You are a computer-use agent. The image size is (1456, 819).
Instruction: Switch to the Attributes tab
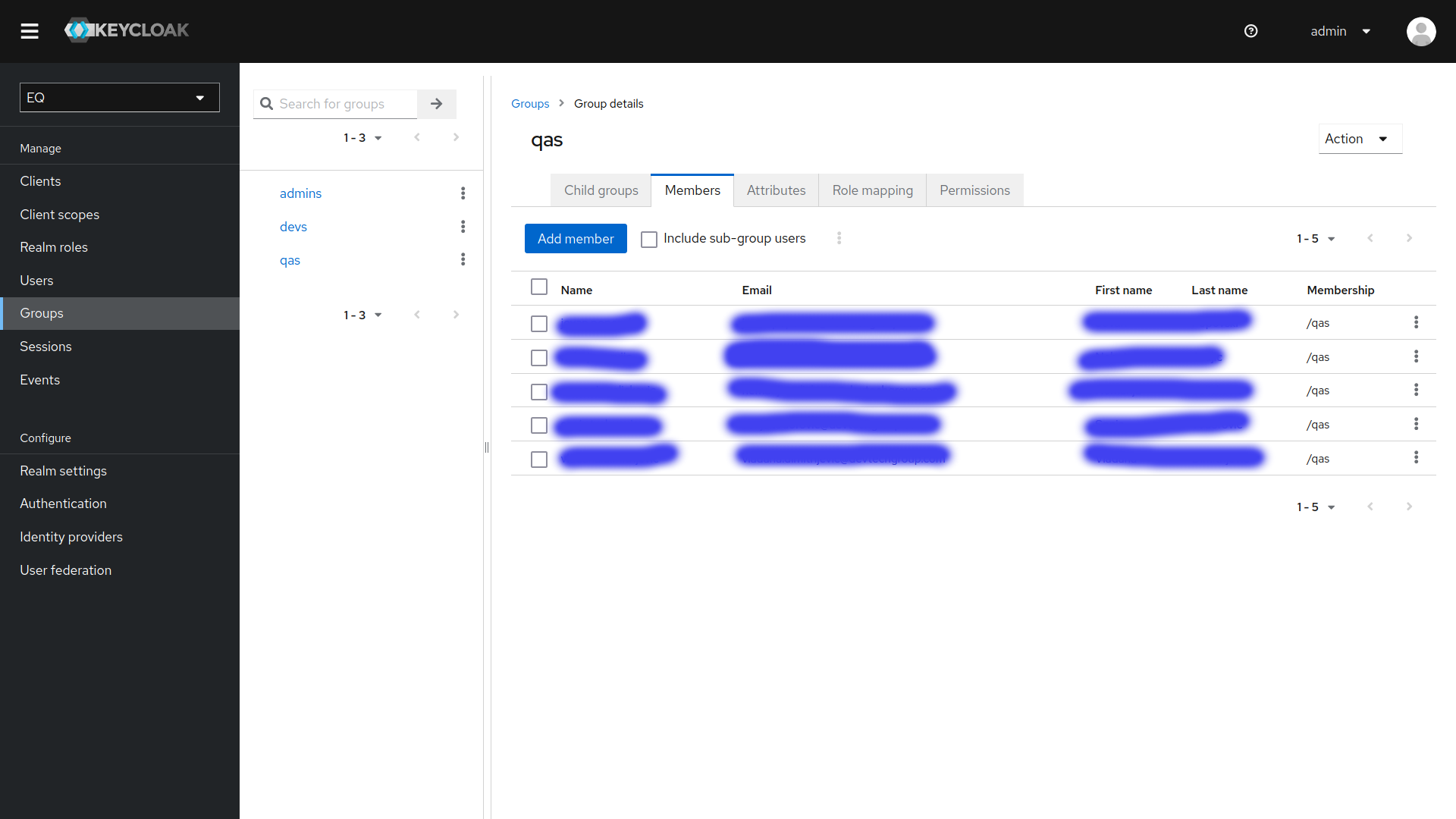pos(776,190)
